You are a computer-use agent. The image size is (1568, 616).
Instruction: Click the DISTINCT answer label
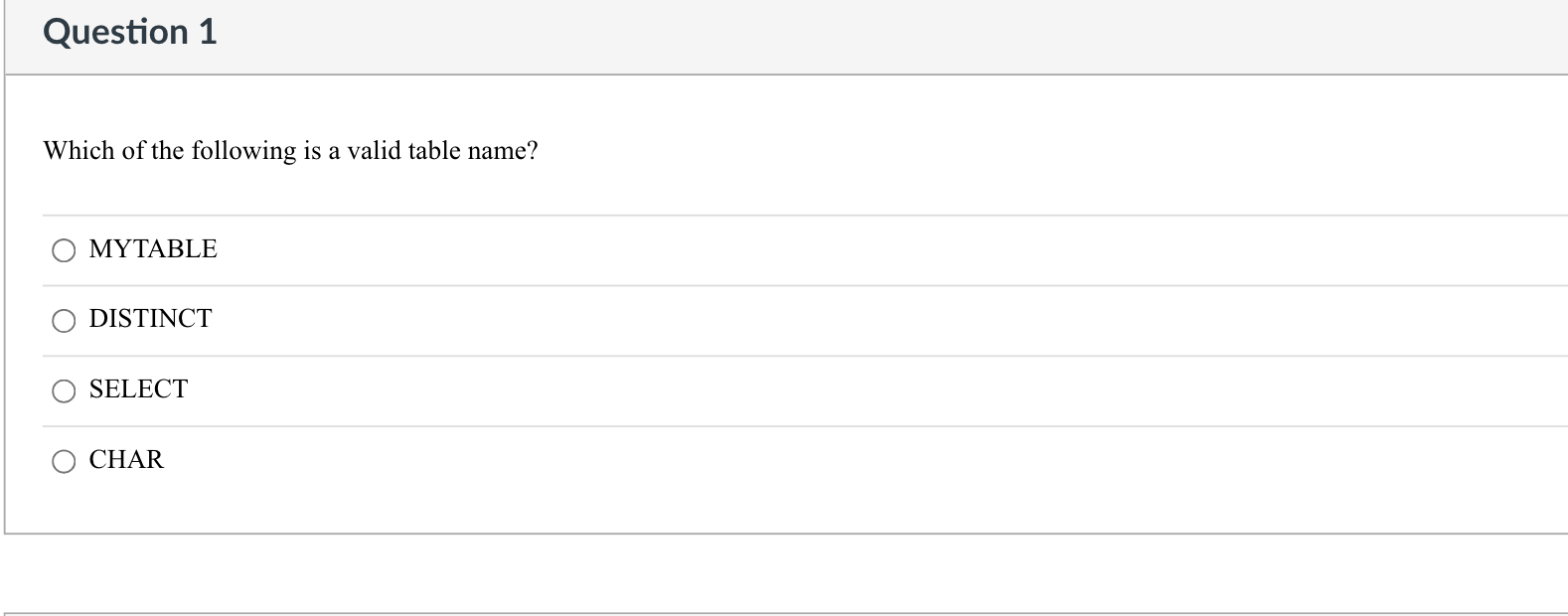tap(149, 319)
